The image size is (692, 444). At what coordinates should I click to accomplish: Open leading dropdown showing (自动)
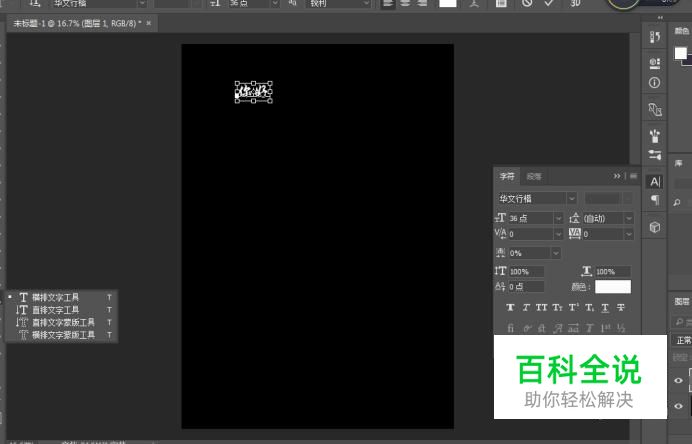tap(629, 218)
